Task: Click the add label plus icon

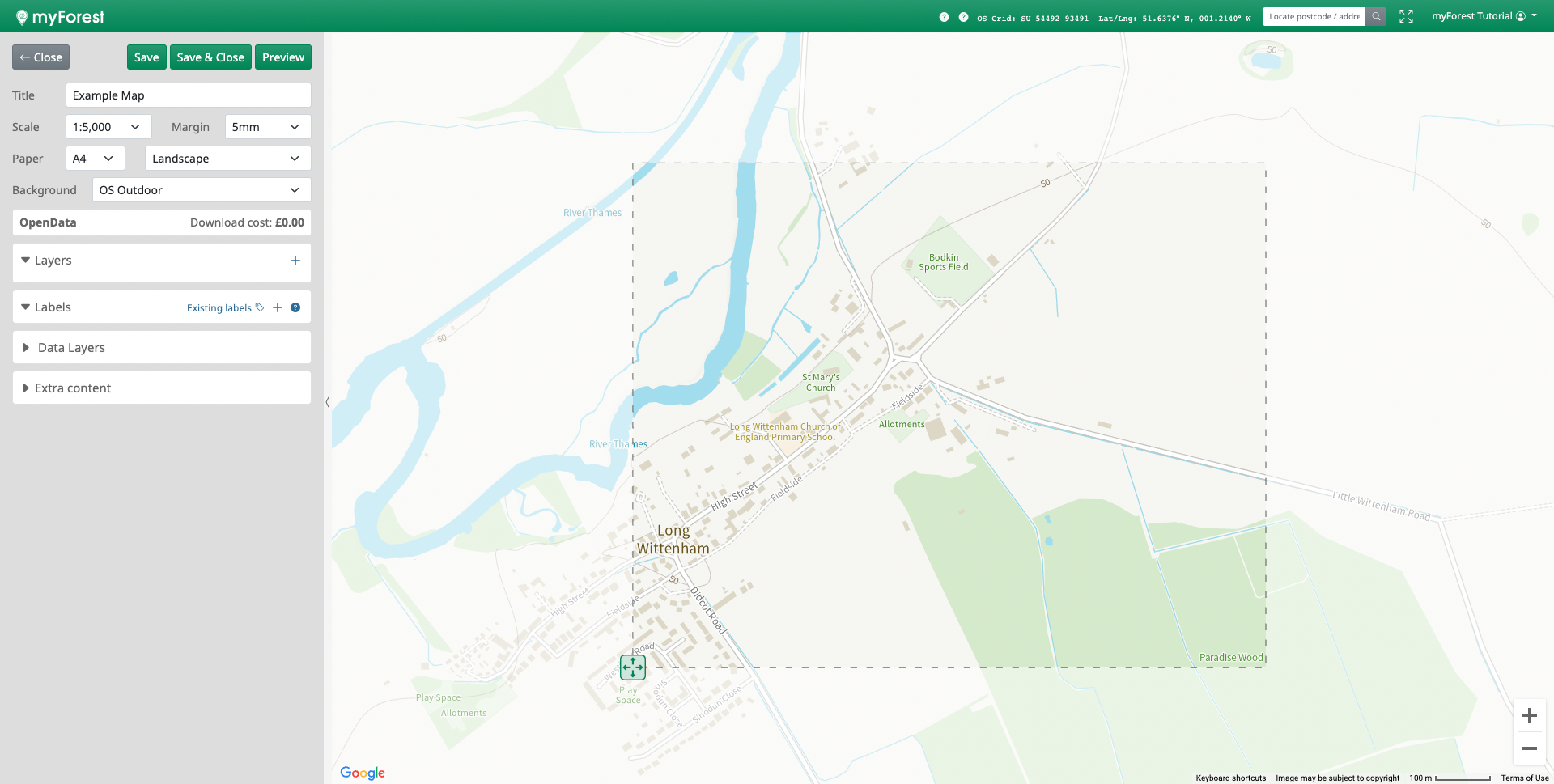Action: point(278,307)
